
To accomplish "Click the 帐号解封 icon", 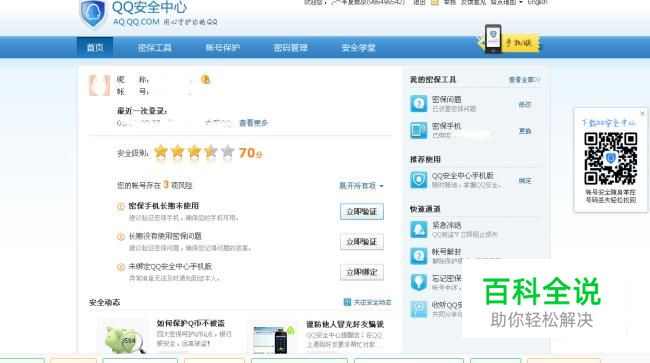I will click(x=419, y=256).
